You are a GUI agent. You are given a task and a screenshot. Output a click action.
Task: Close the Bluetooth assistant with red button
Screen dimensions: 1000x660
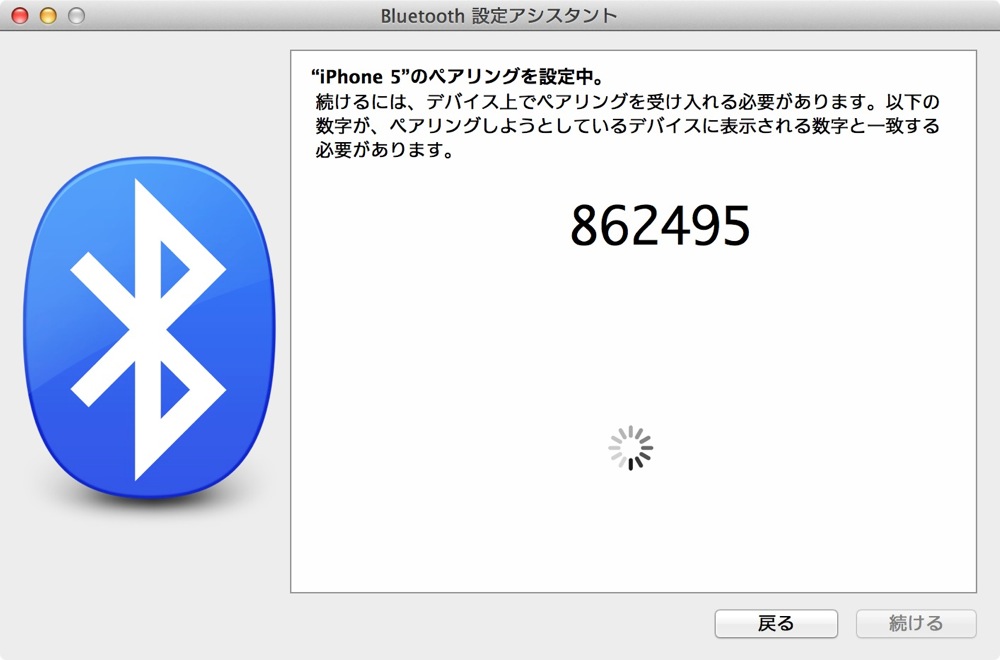[20, 15]
